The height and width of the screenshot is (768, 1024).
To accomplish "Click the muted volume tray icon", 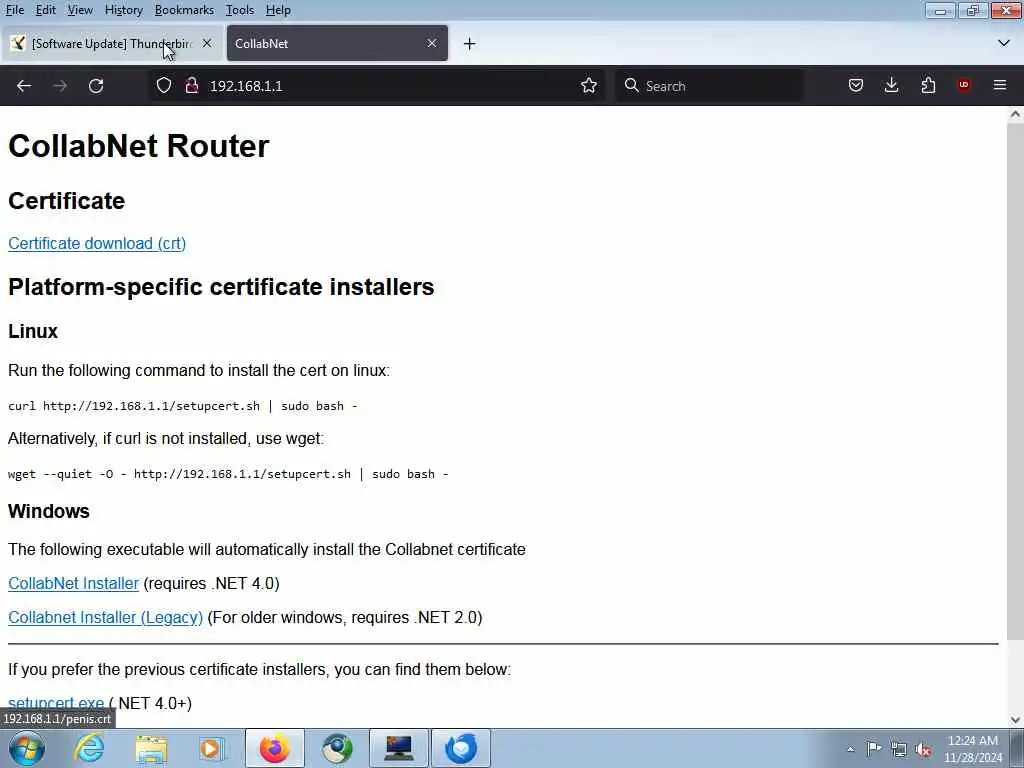I will [x=923, y=749].
